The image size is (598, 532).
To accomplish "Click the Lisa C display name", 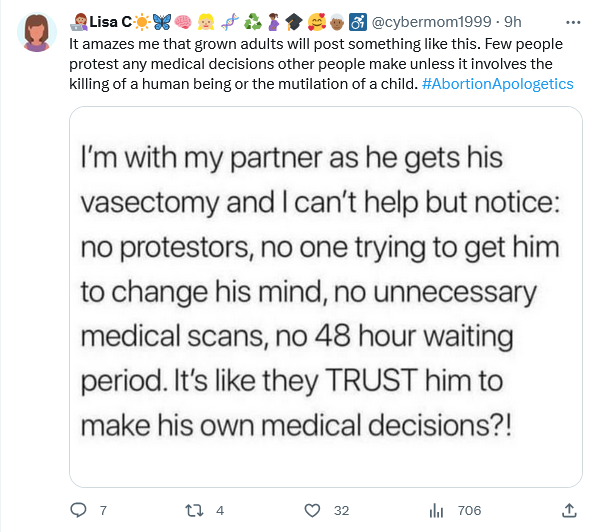I will pos(110,22).
